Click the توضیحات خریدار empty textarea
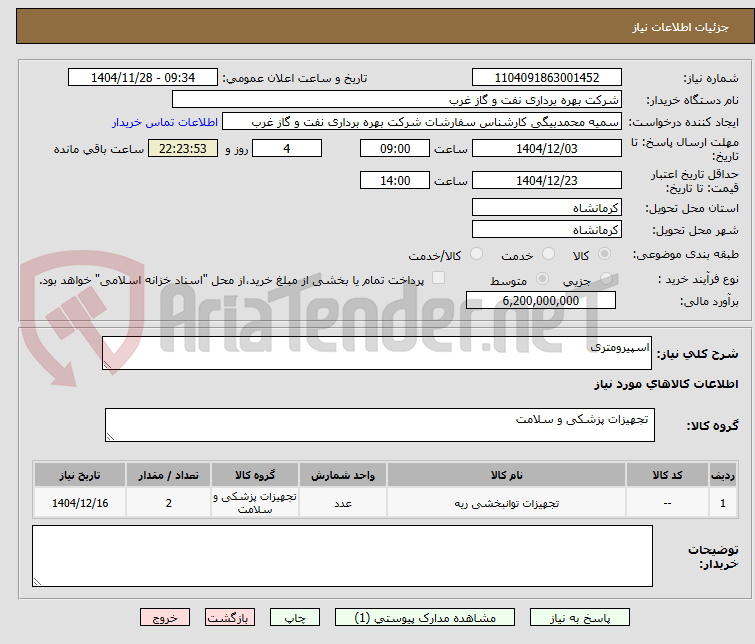The height and width of the screenshot is (644, 755). click(x=342, y=556)
